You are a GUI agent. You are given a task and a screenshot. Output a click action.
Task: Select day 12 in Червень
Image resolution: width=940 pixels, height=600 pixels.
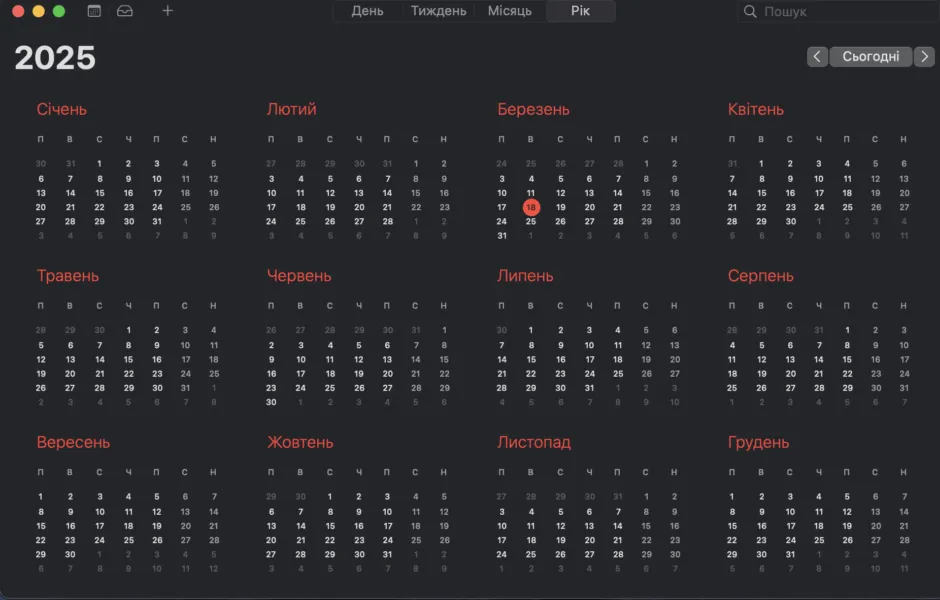click(x=358, y=360)
